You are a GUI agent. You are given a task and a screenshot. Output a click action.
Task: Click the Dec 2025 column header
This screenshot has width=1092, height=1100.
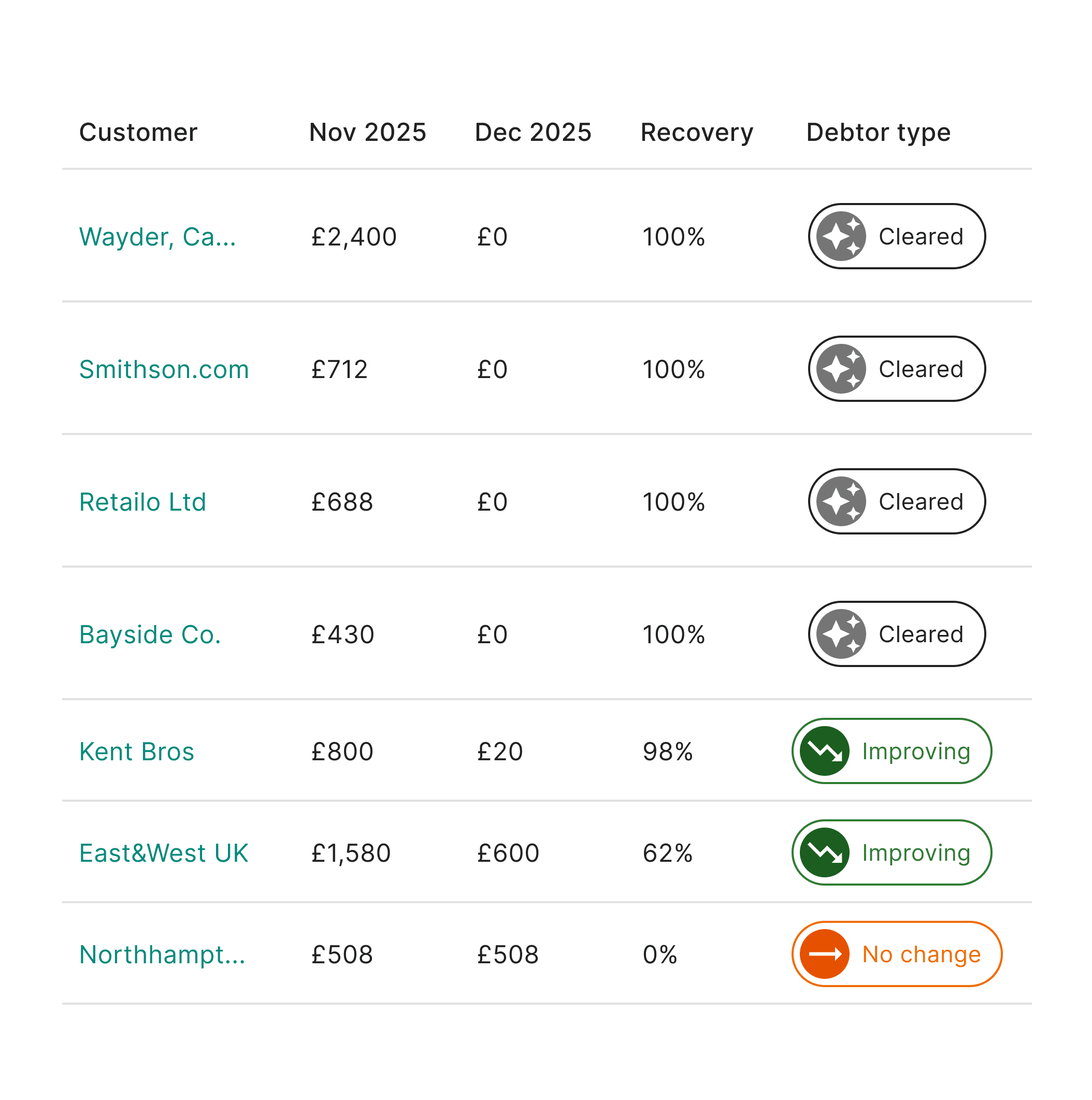pyautogui.click(x=533, y=133)
